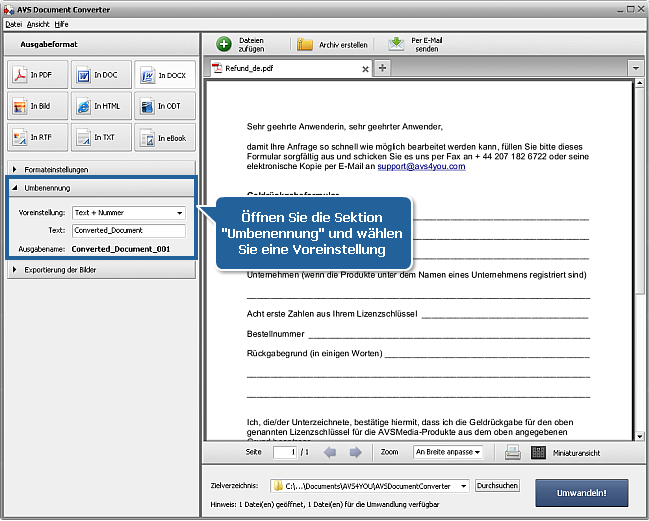Choose the In HTML output format
This screenshot has width=649, height=521.
pos(101,106)
